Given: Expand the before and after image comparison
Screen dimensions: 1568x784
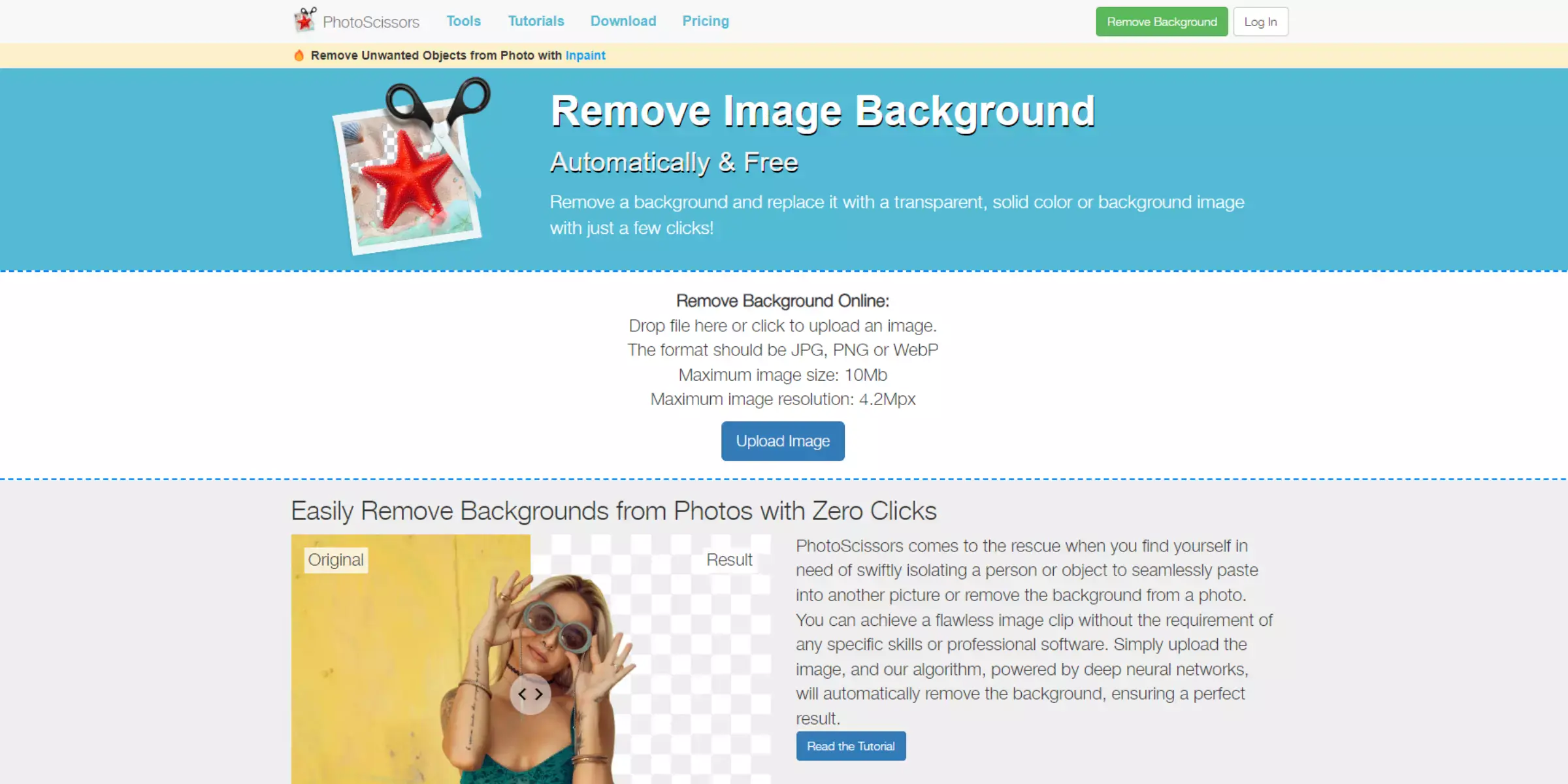Looking at the screenshot, I should point(530,694).
